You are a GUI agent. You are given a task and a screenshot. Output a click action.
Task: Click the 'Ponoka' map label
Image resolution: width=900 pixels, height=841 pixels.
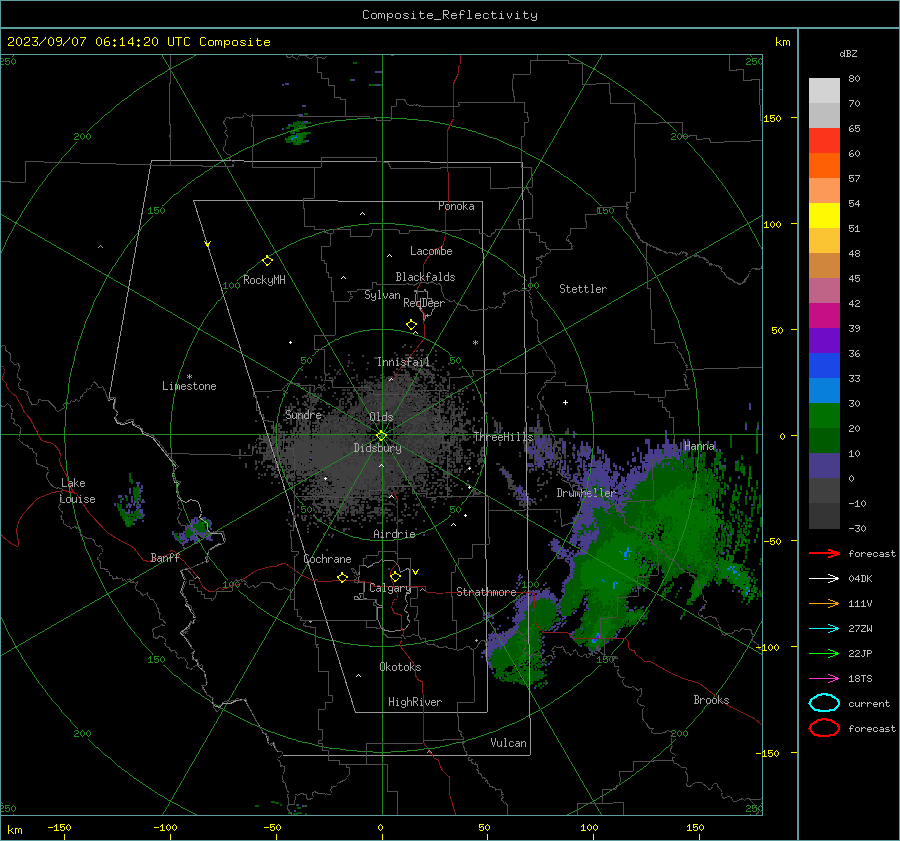coord(456,206)
